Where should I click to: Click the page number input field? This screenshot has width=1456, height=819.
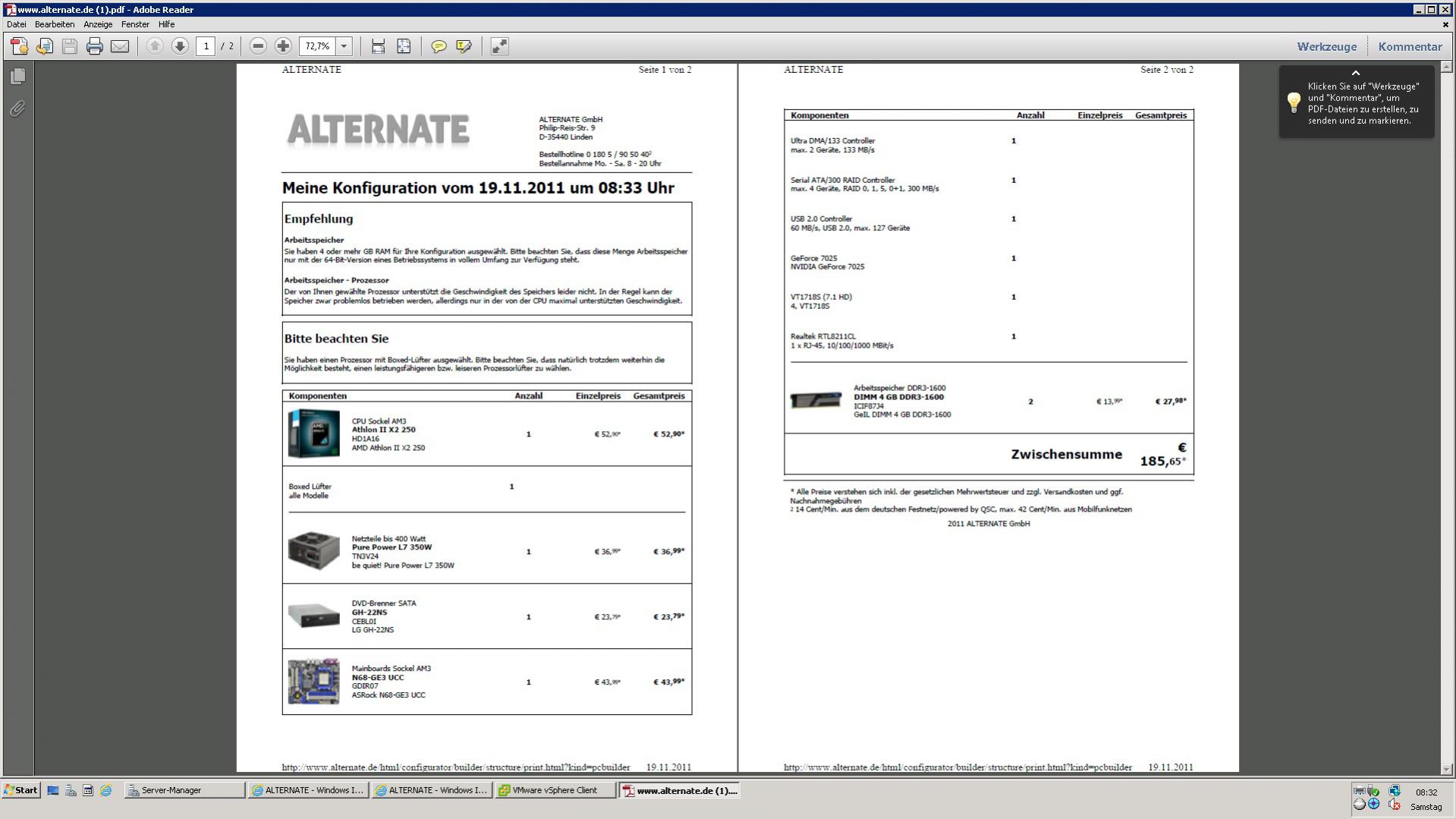point(206,46)
